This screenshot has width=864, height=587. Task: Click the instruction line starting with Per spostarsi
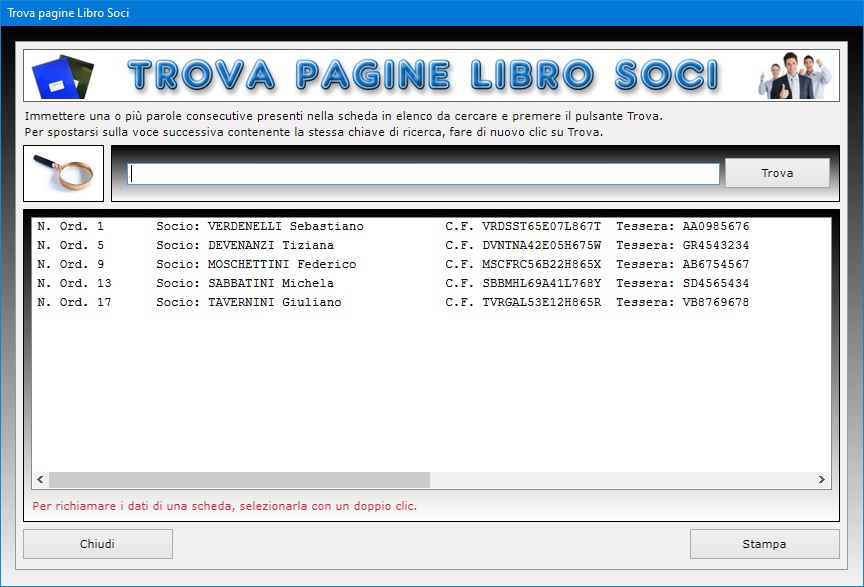[x=314, y=132]
